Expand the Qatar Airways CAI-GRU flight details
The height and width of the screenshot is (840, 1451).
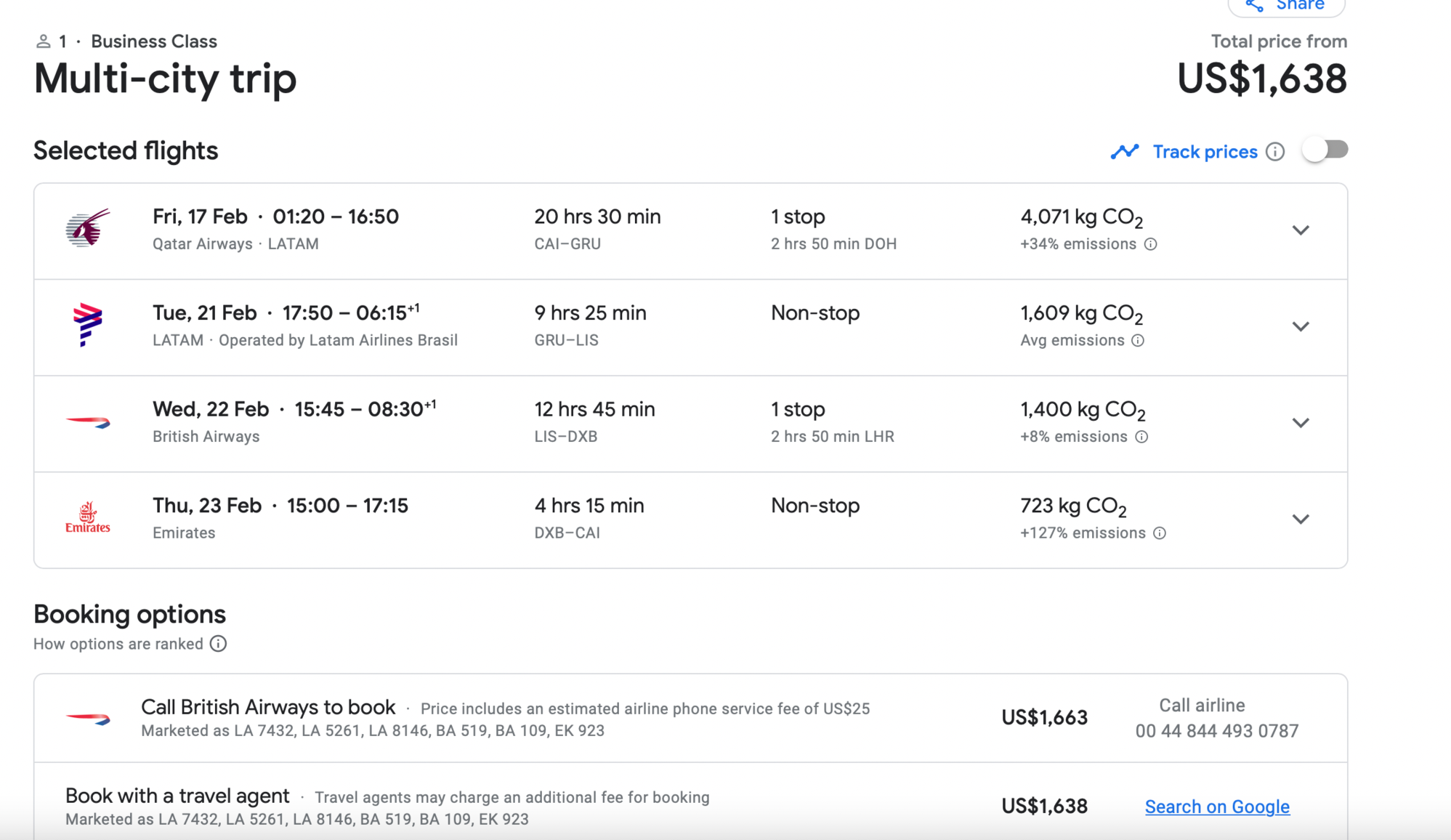point(1301,230)
